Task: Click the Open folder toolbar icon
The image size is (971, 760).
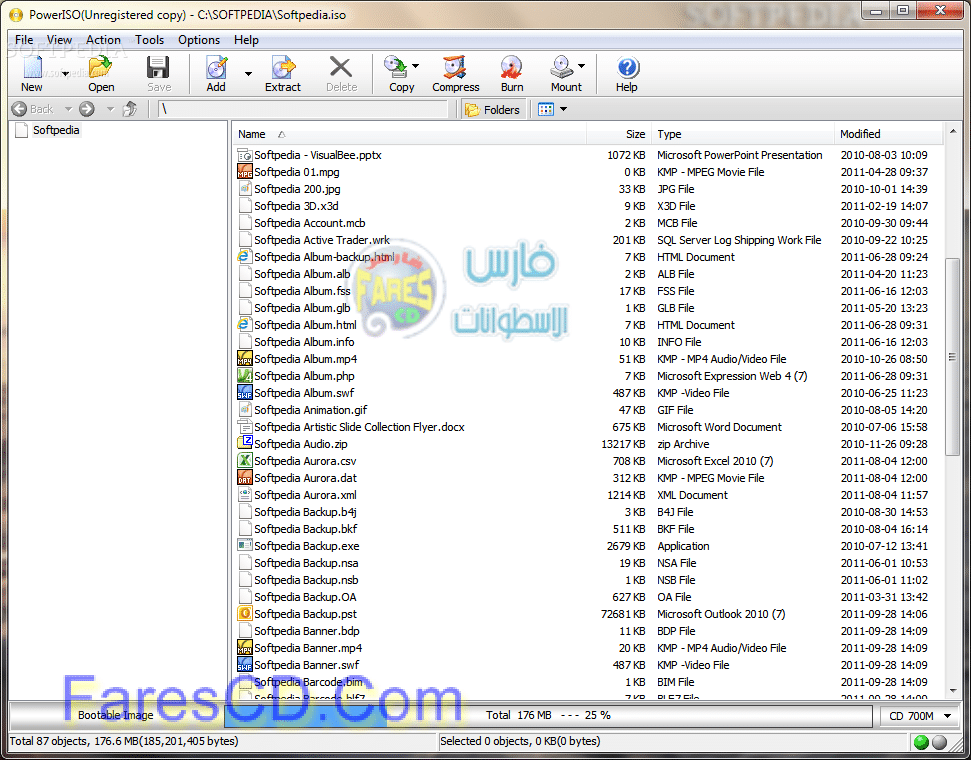Action: pyautogui.click(x=100, y=67)
